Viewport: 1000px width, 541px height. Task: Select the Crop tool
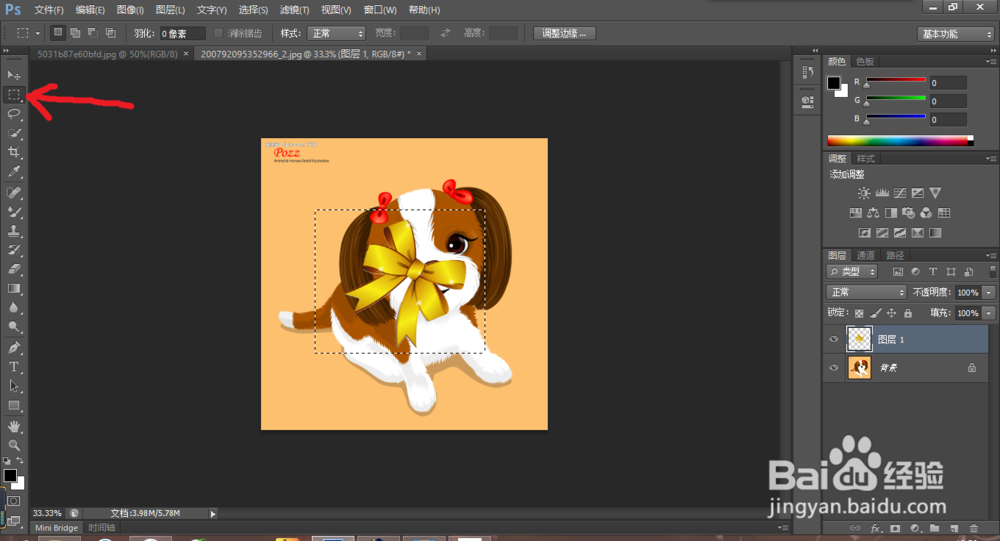click(13, 152)
